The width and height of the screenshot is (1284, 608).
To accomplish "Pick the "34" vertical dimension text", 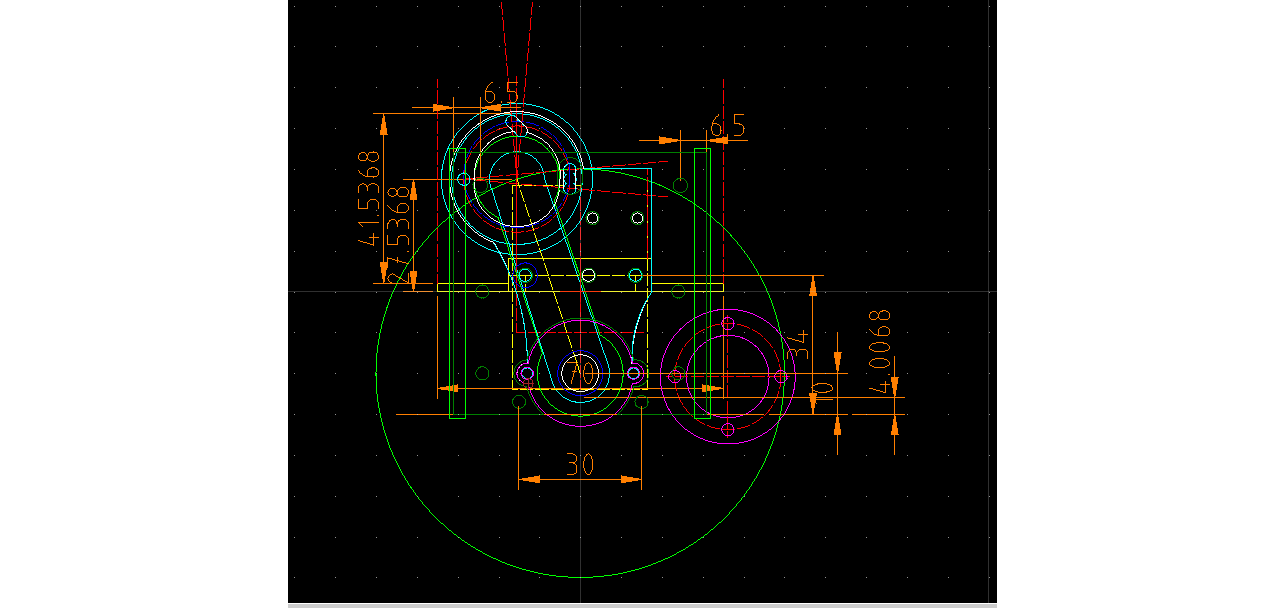I will pos(798,345).
